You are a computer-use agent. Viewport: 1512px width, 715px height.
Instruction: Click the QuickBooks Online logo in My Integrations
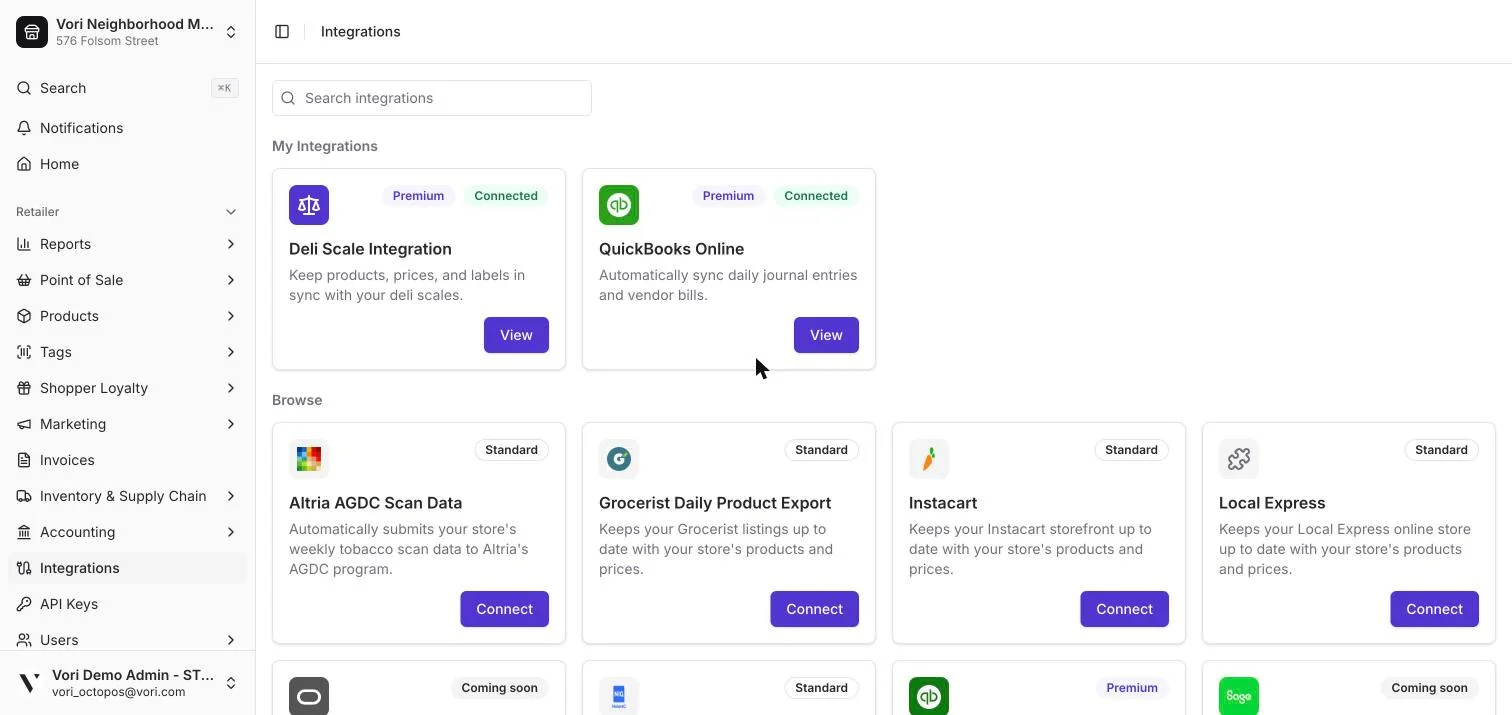point(619,205)
